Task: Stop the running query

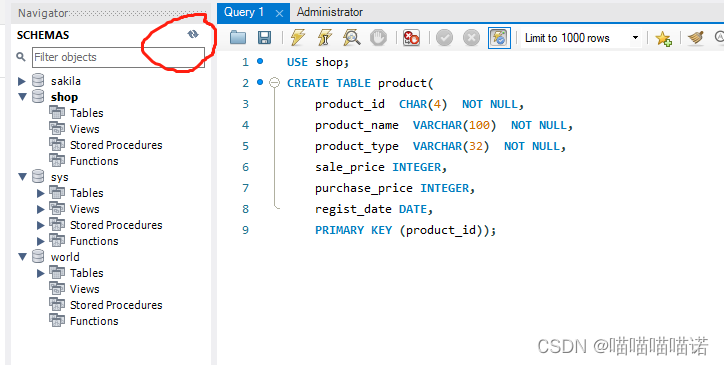Action: point(378,37)
